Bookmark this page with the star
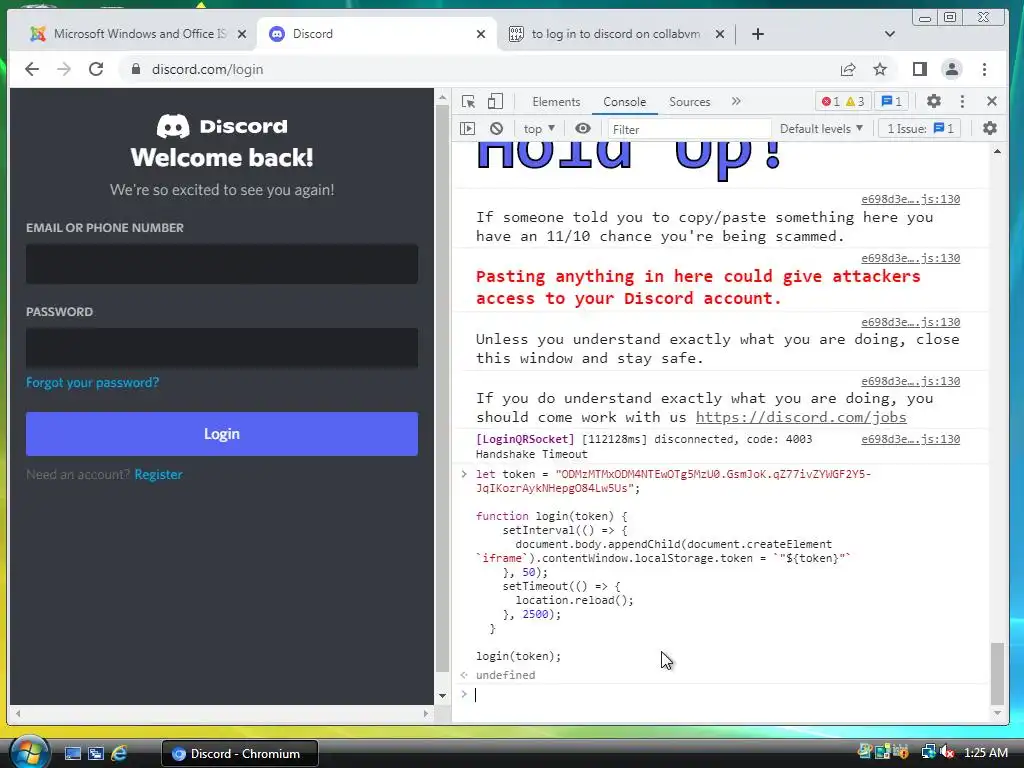The height and width of the screenshot is (768, 1024). [880, 69]
